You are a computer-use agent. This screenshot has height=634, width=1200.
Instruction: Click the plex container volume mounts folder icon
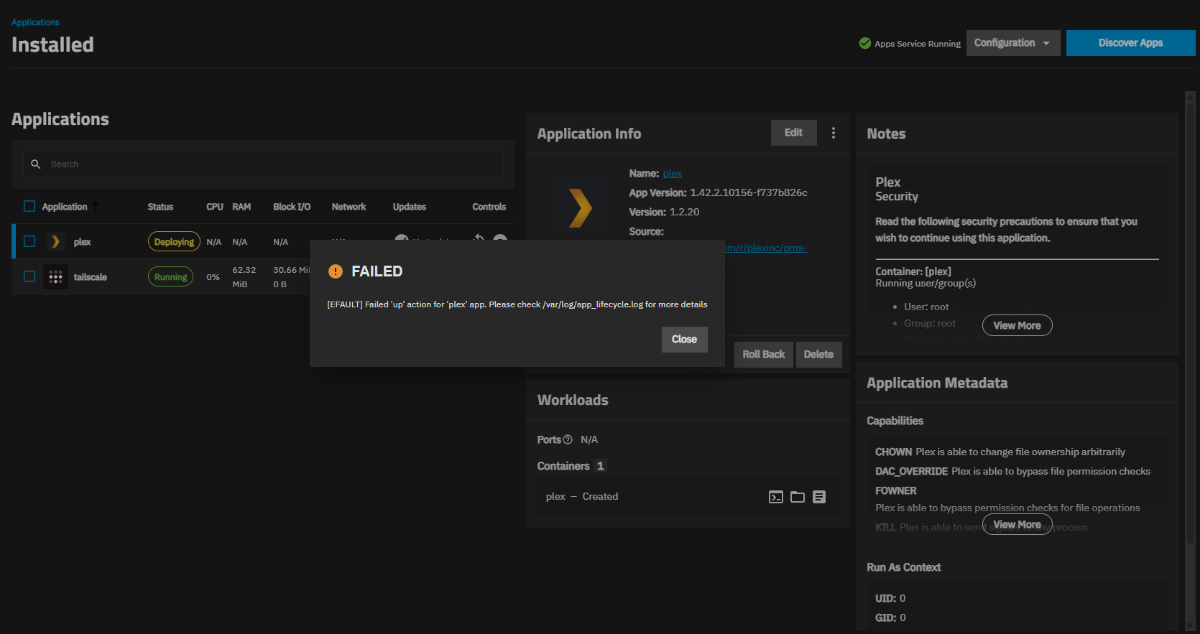point(797,497)
